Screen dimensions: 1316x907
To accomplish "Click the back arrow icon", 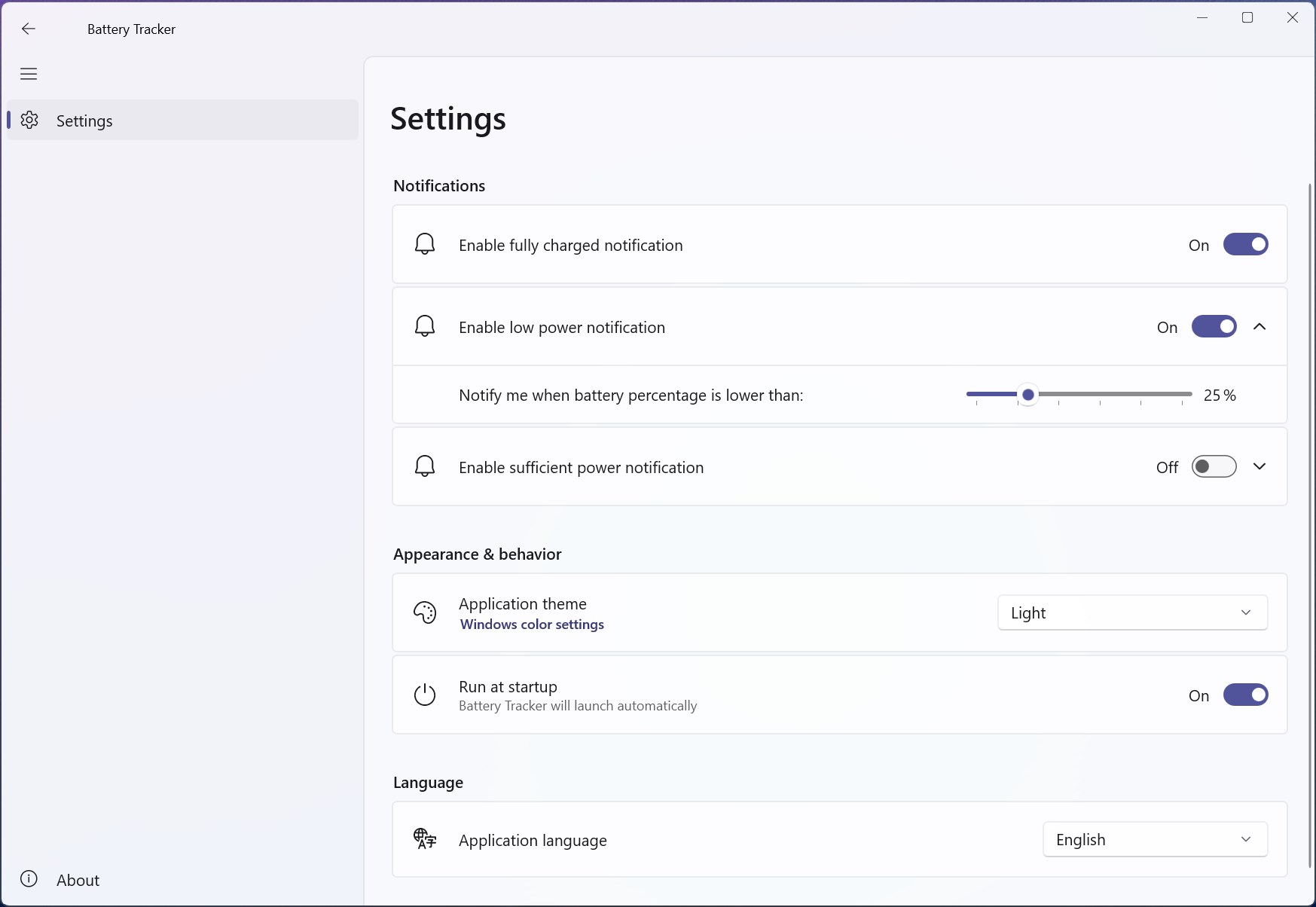I will [x=29, y=29].
